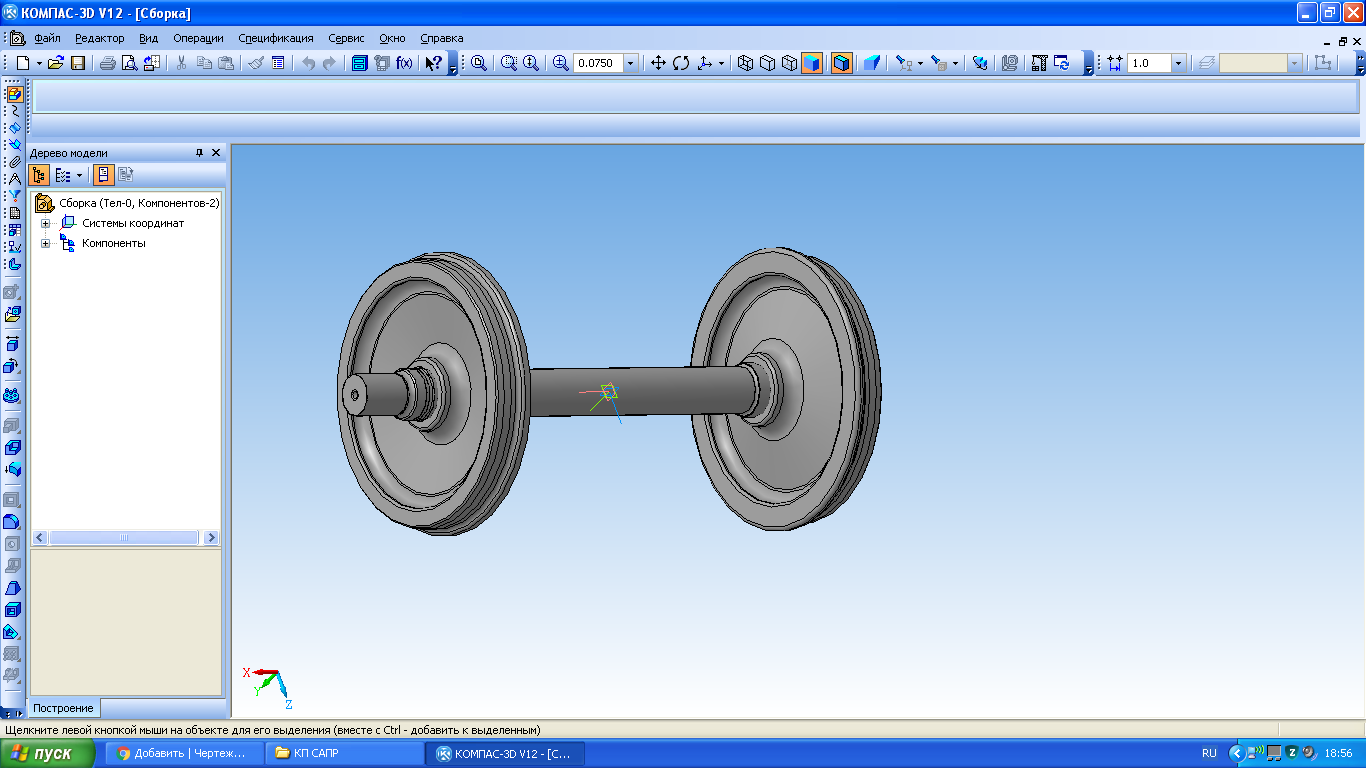This screenshot has height=768, width=1366.
Task: Open the Редактор menu
Action: click(x=99, y=38)
